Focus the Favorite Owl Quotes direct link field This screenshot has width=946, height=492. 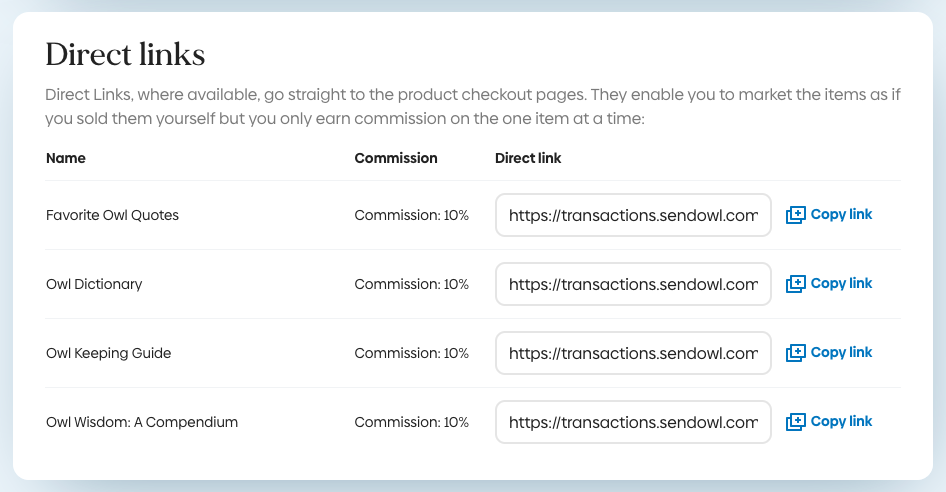pyautogui.click(x=633, y=215)
